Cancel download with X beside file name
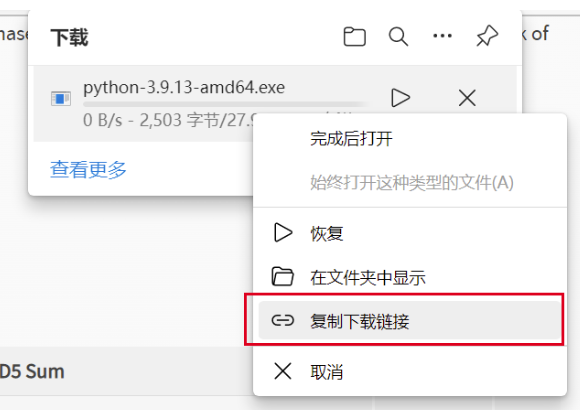 click(x=467, y=98)
